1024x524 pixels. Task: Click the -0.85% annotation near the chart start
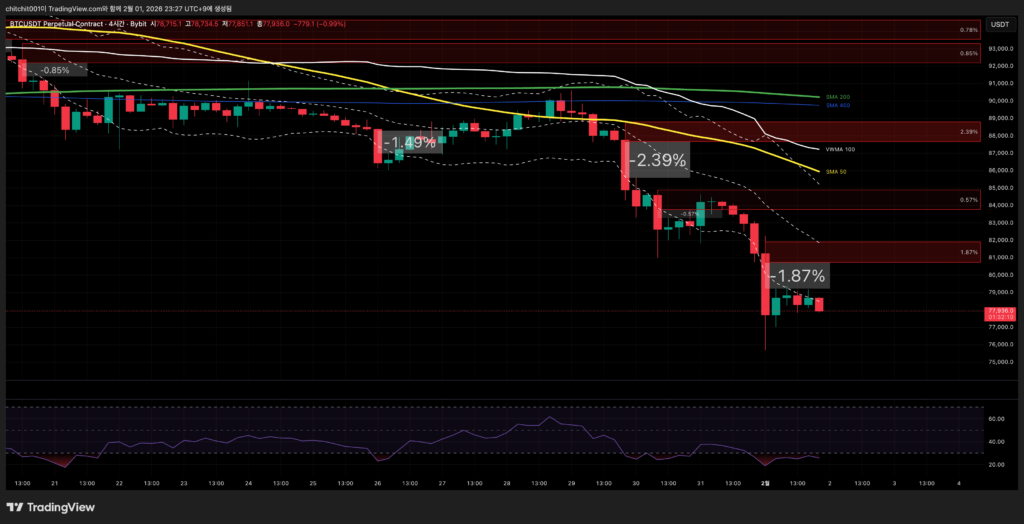[55, 70]
